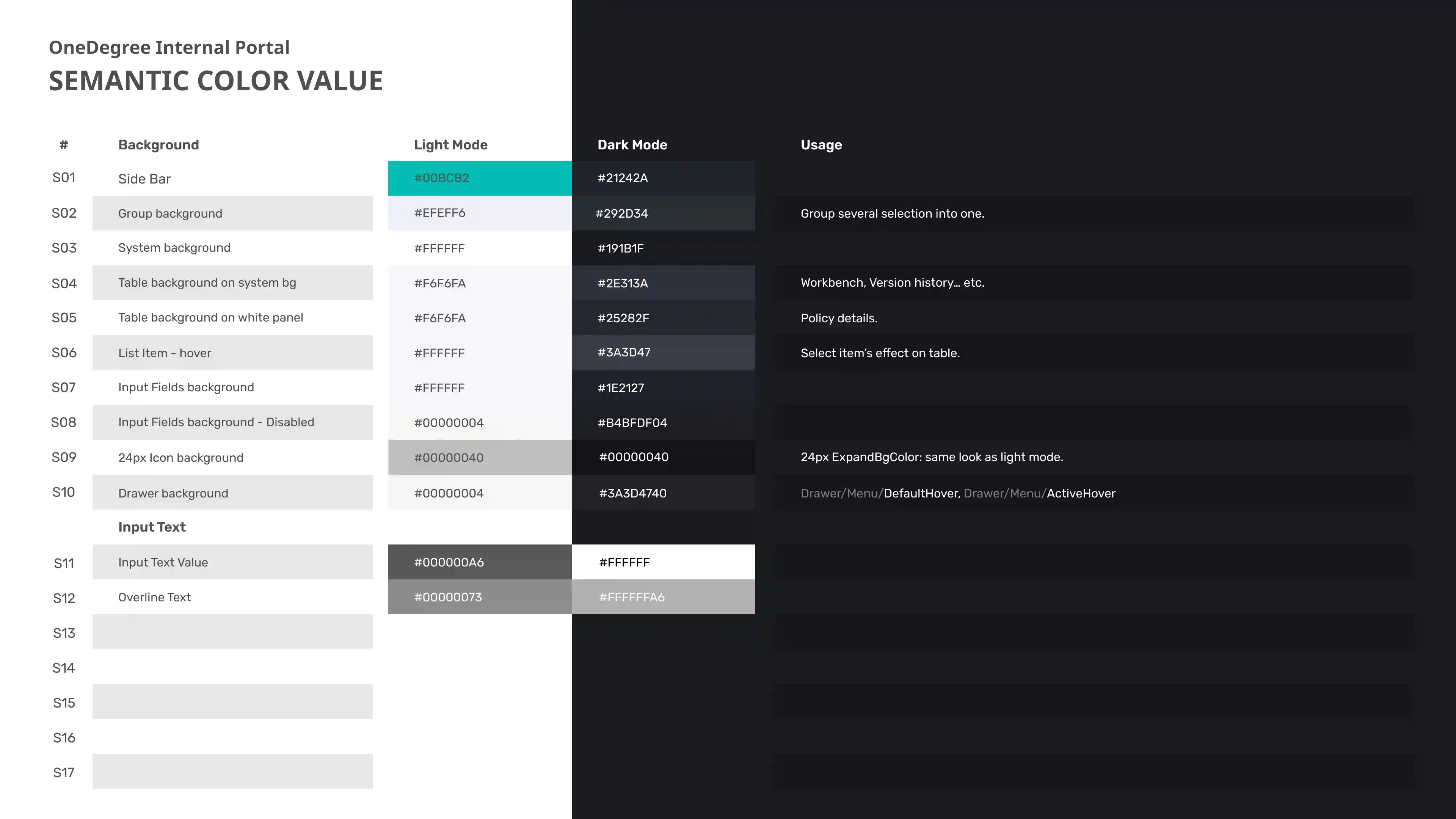Click the Group background row label
1456x819 pixels.
(x=170, y=213)
